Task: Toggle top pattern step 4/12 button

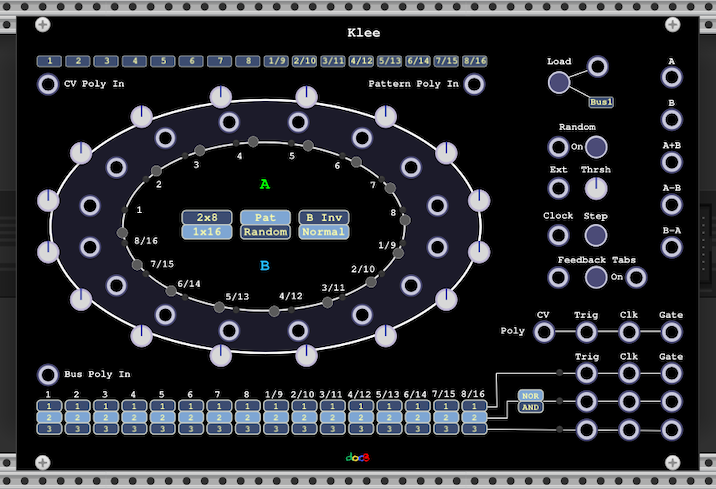Action: (361, 61)
